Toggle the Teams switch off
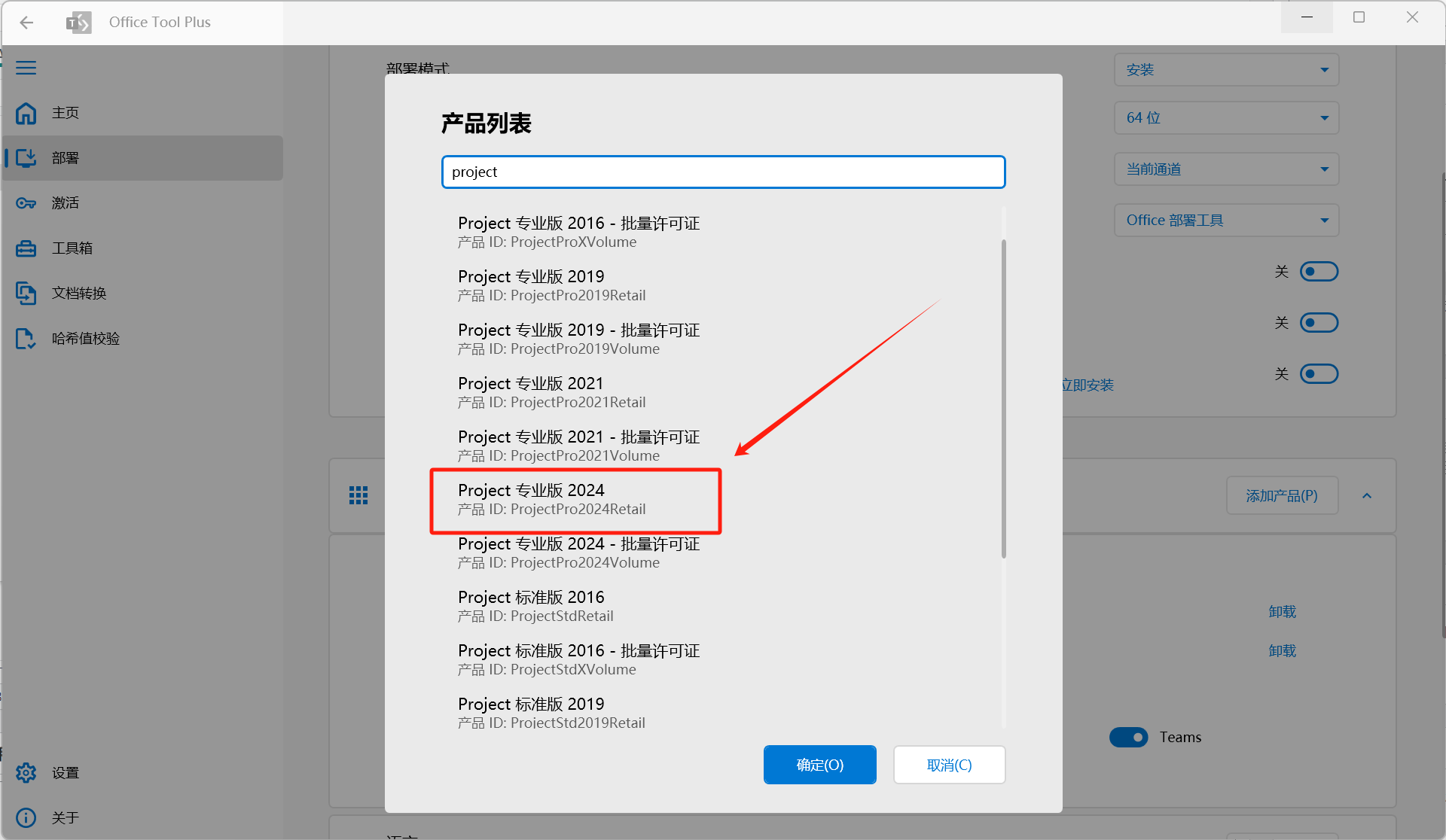Viewport: 1446px width, 840px height. (1129, 737)
